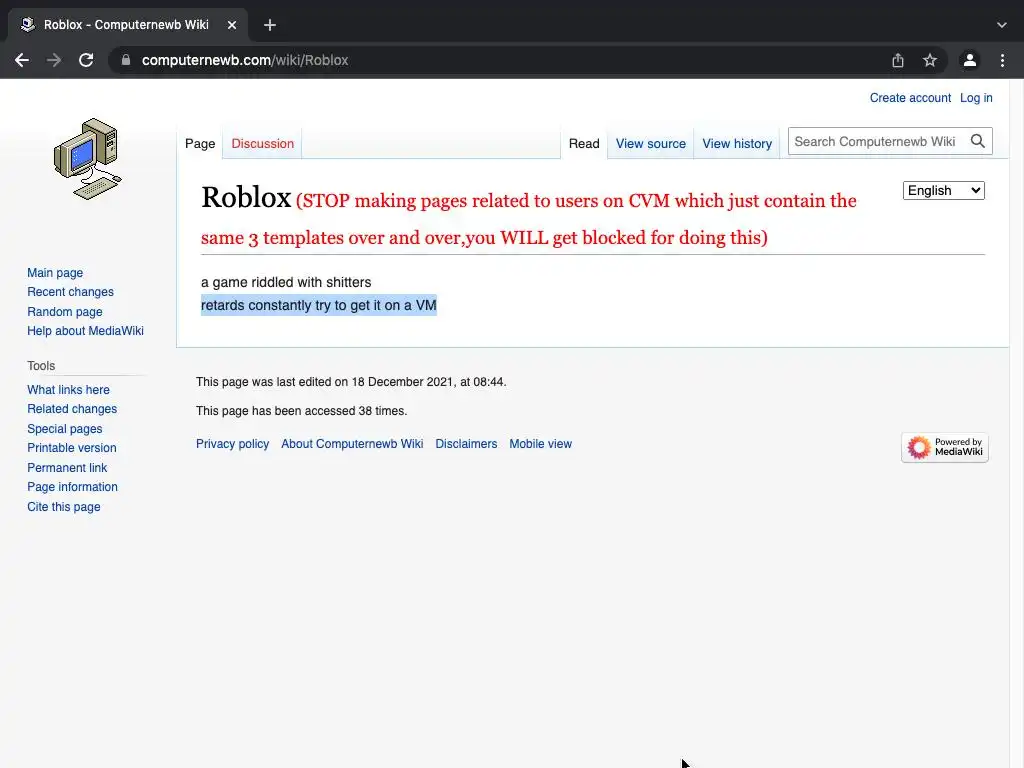Click the address bar URL

245,60
